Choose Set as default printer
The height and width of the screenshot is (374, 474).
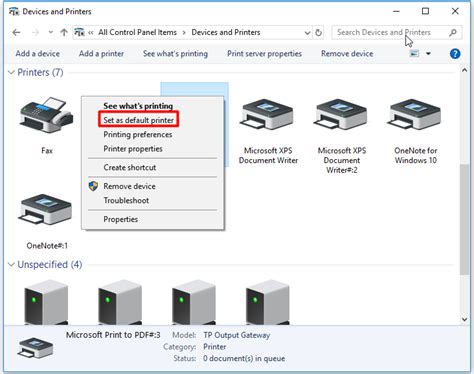pyautogui.click(x=138, y=120)
